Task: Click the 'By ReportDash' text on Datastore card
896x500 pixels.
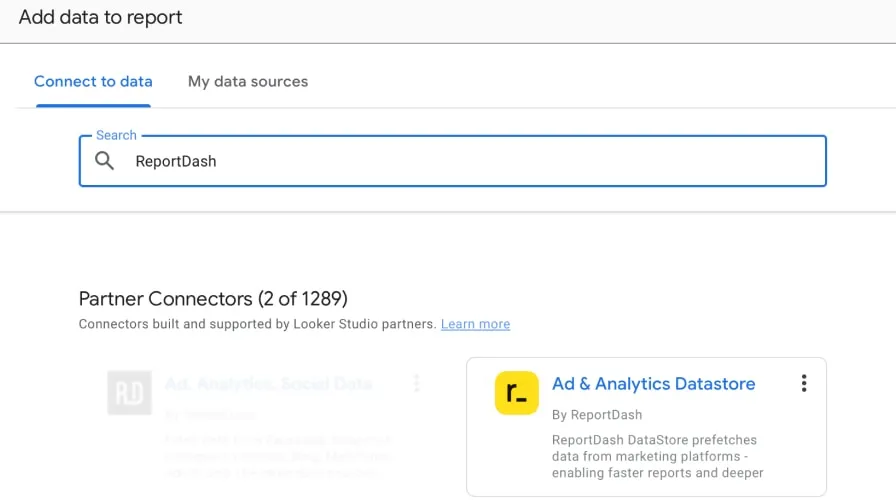Action: click(597, 415)
